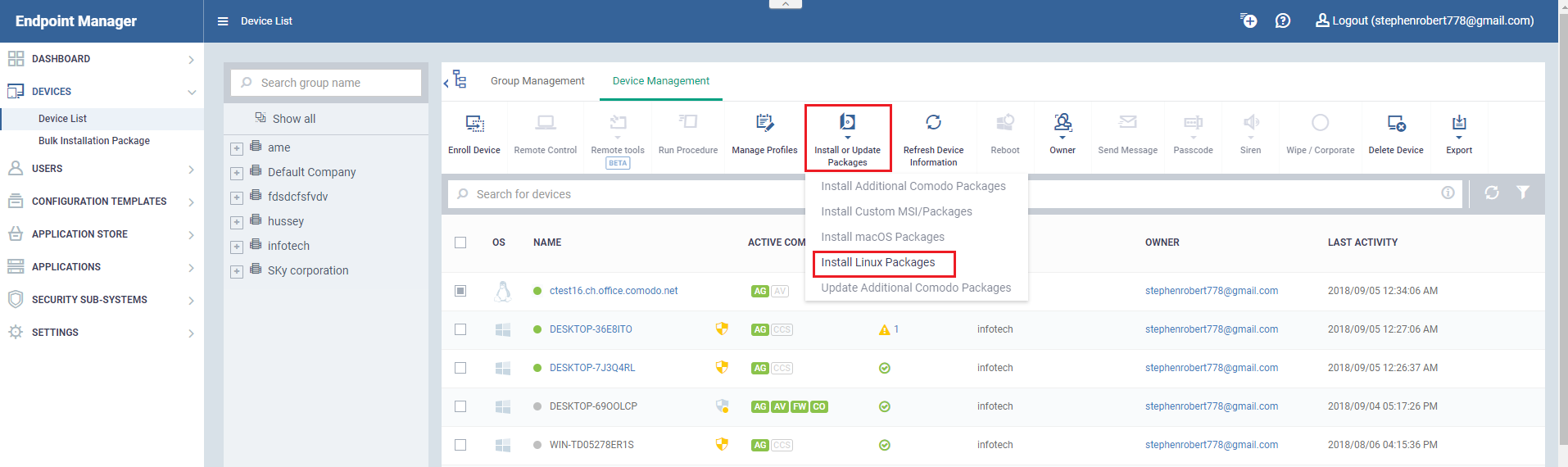Collapse the Devices sidebar section
Screen dimensions: 1568x467
(191, 93)
